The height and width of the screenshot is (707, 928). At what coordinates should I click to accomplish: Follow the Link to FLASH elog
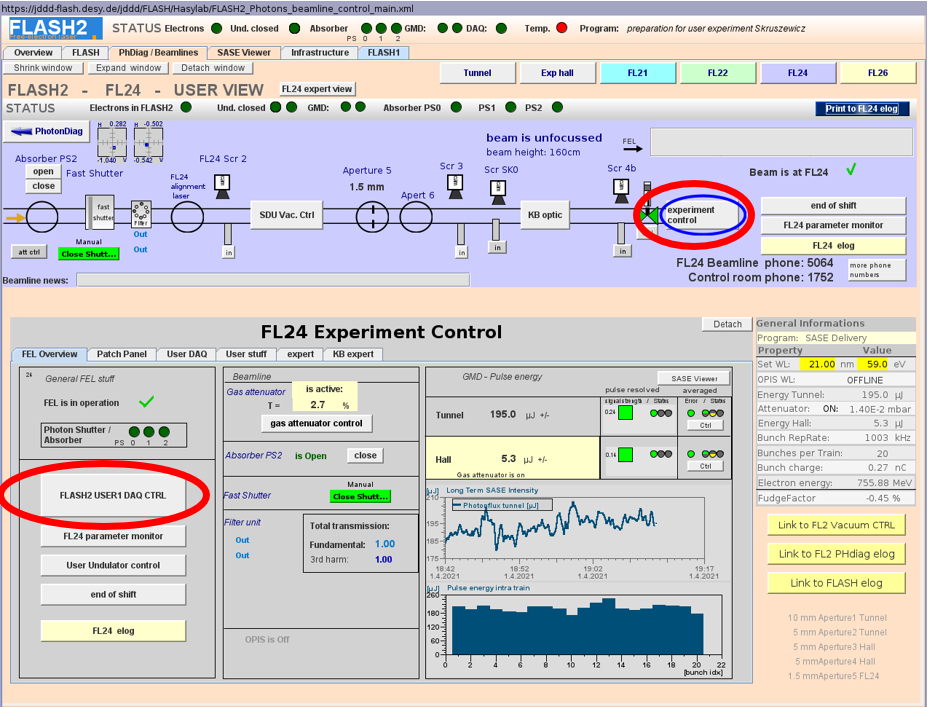[836, 582]
